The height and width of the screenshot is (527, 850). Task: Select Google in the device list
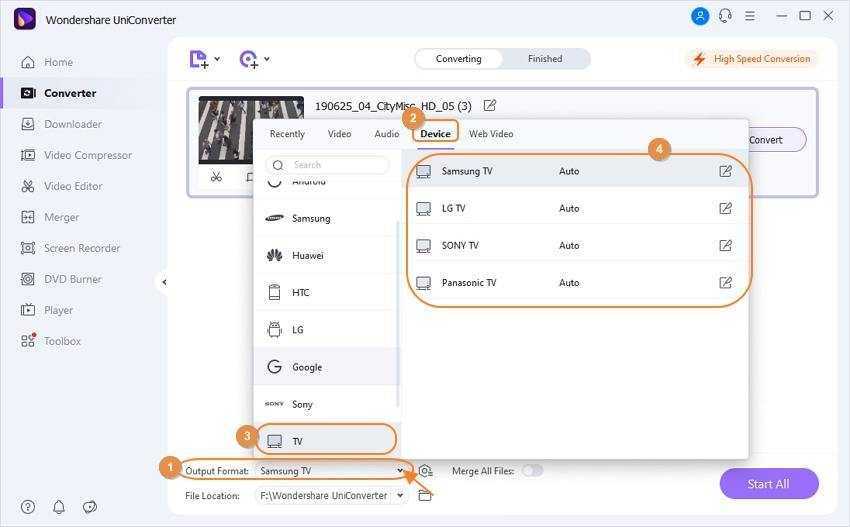[x=326, y=367]
